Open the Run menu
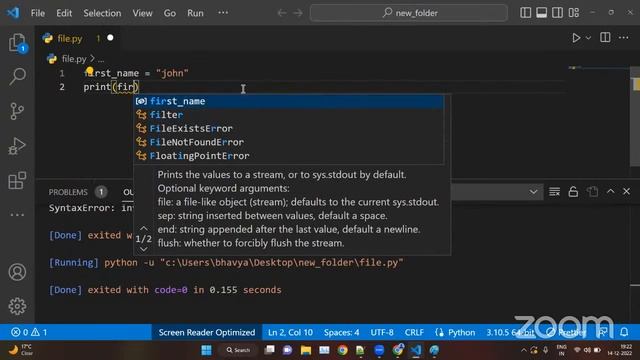 [x=195, y=13]
